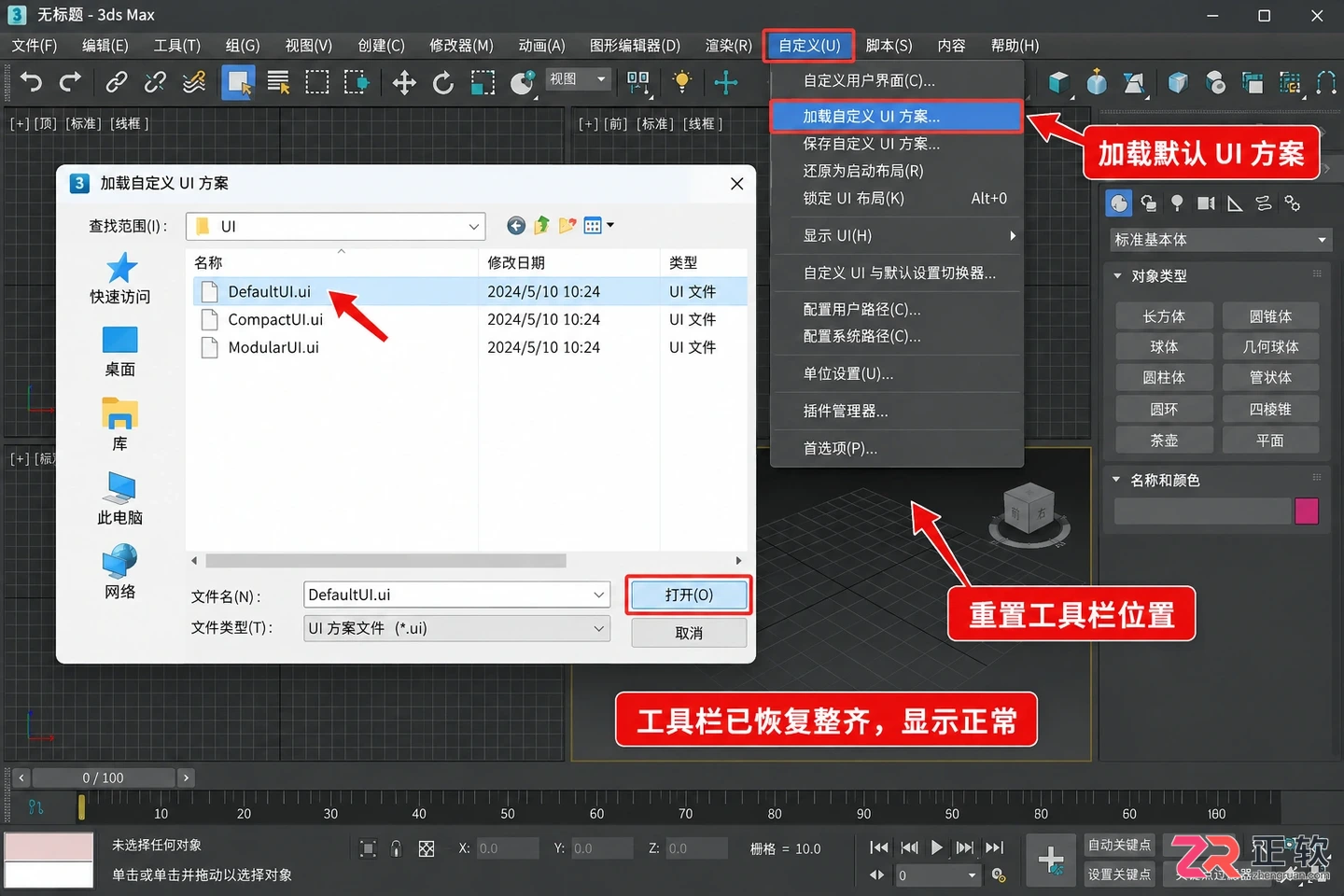Create new folder in dialog
This screenshot has width=1344, height=896.
point(567,225)
